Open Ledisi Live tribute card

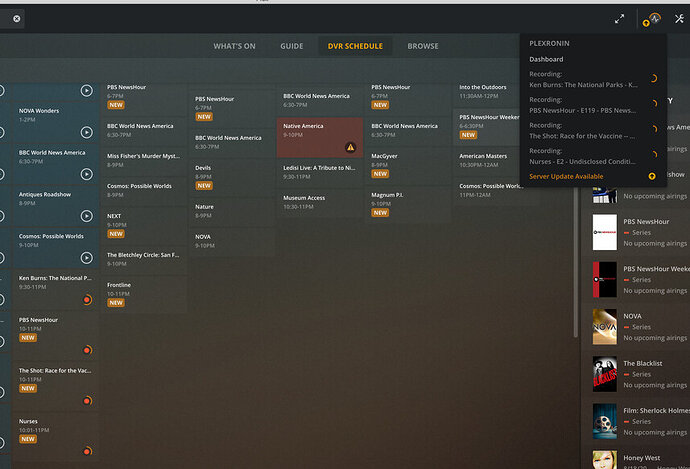point(320,172)
